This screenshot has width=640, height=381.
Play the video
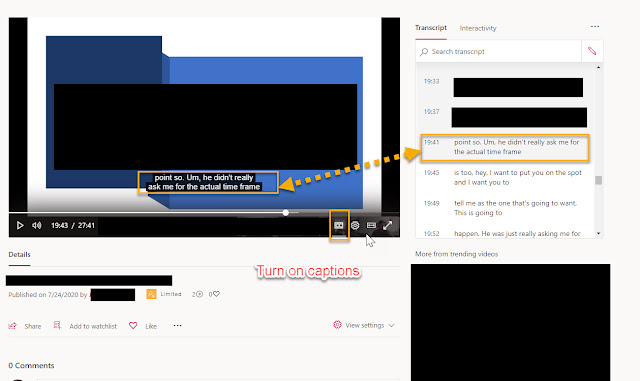click(20, 225)
